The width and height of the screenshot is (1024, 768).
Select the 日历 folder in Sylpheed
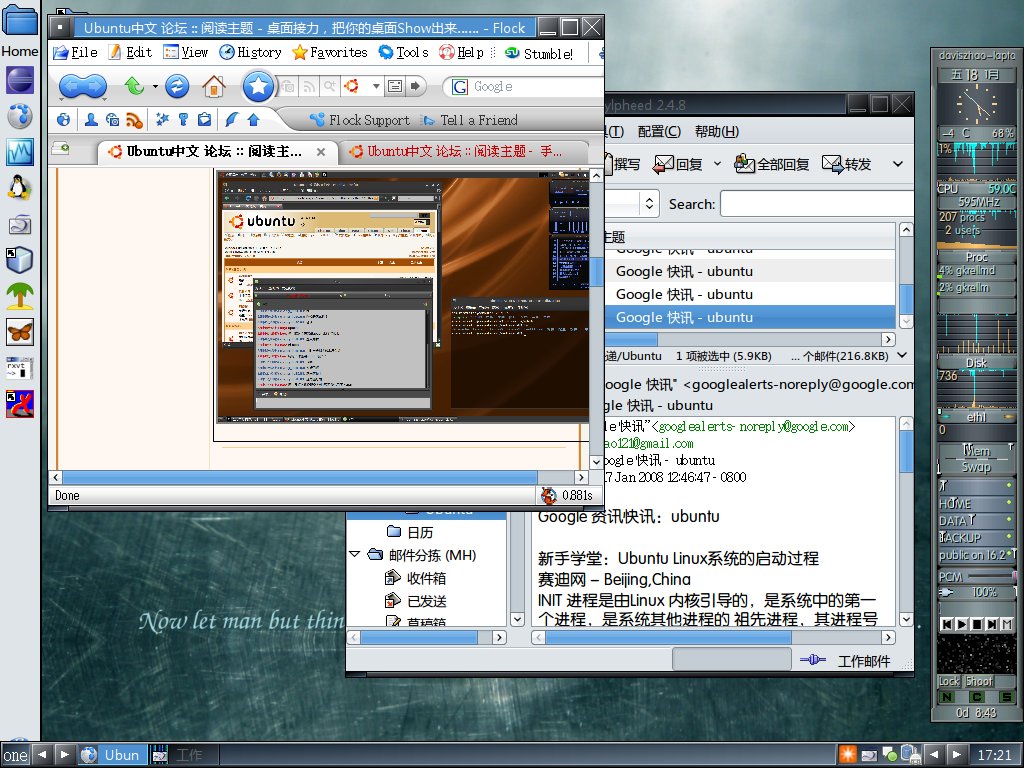[409, 532]
